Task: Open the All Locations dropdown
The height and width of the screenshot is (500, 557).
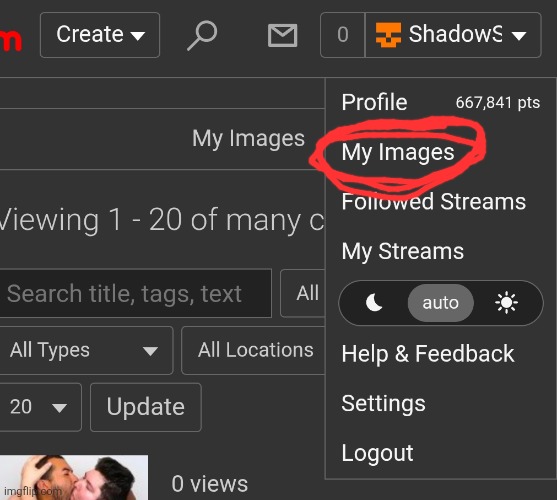Action: coord(253,350)
